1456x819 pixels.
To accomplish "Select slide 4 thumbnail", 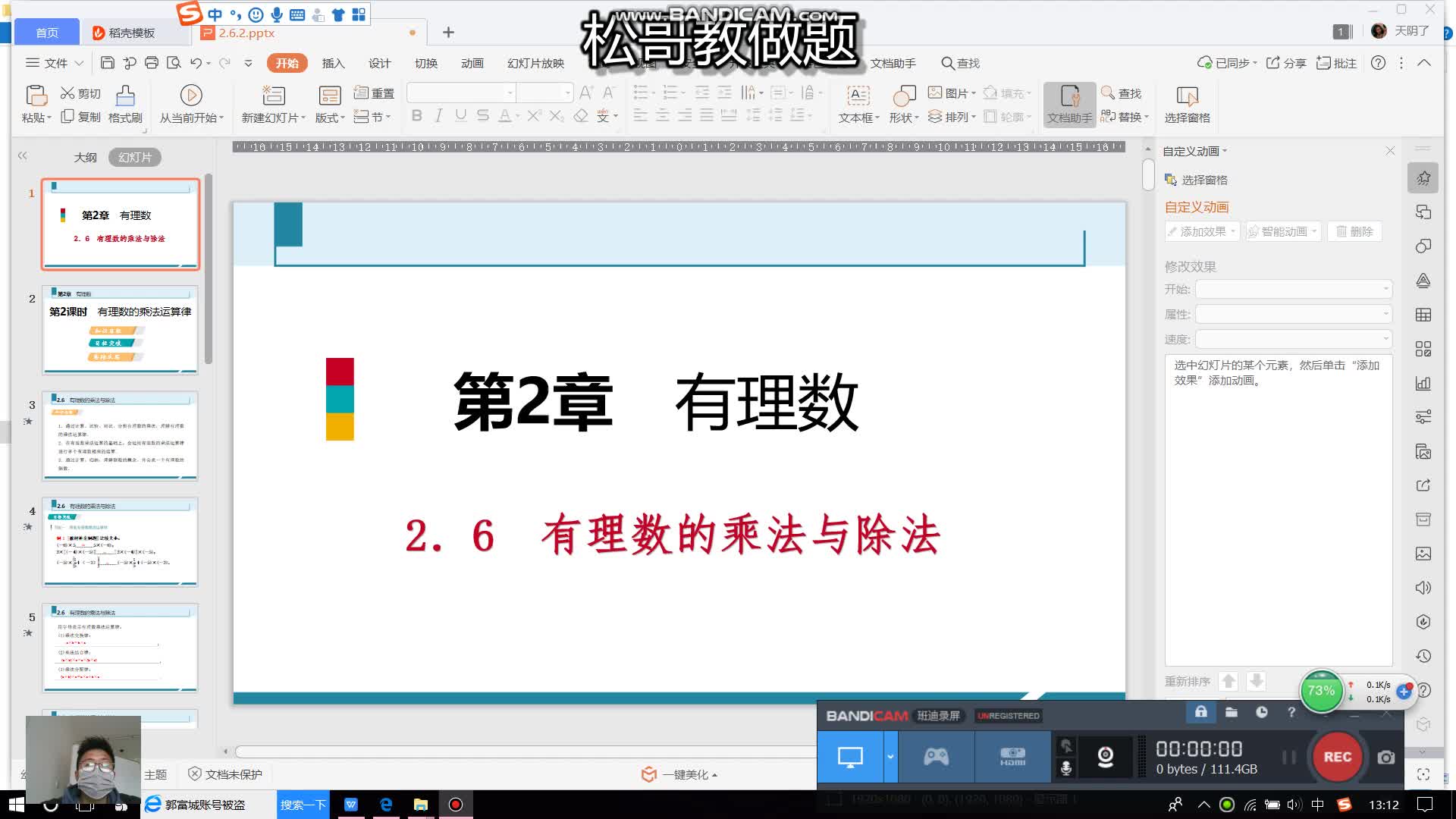I will (120, 542).
